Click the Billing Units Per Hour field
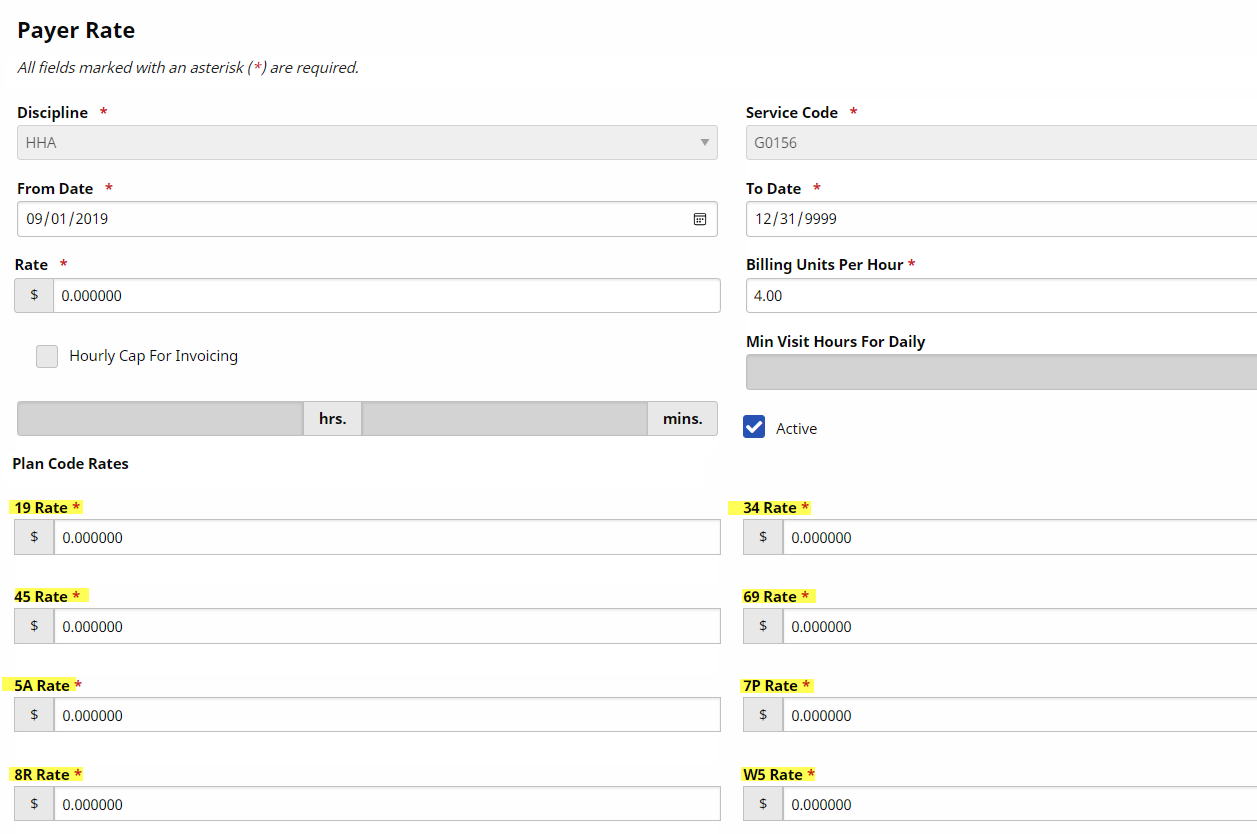 (x=1000, y=296)
